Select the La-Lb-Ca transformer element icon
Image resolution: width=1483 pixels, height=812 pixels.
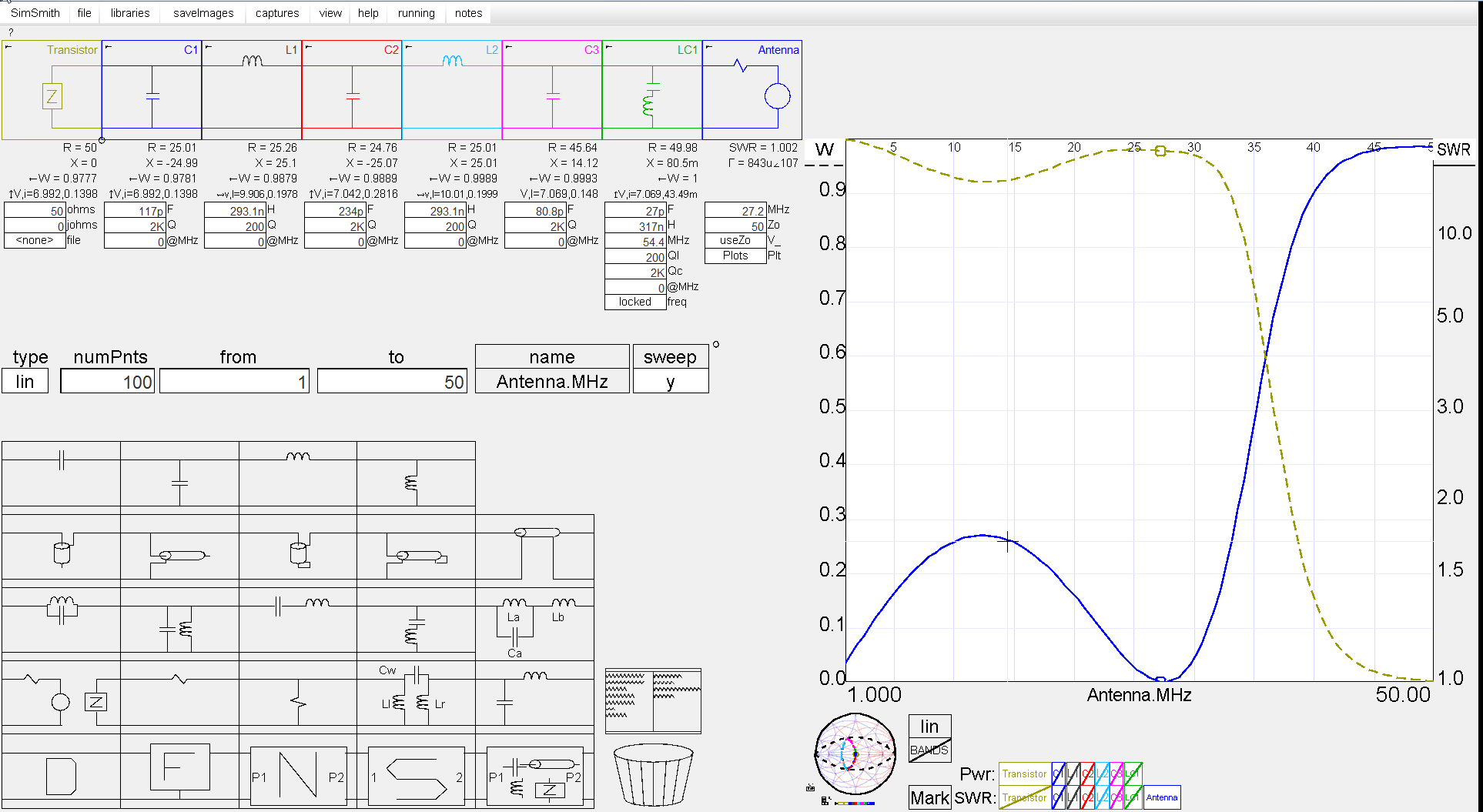(534, 623)
